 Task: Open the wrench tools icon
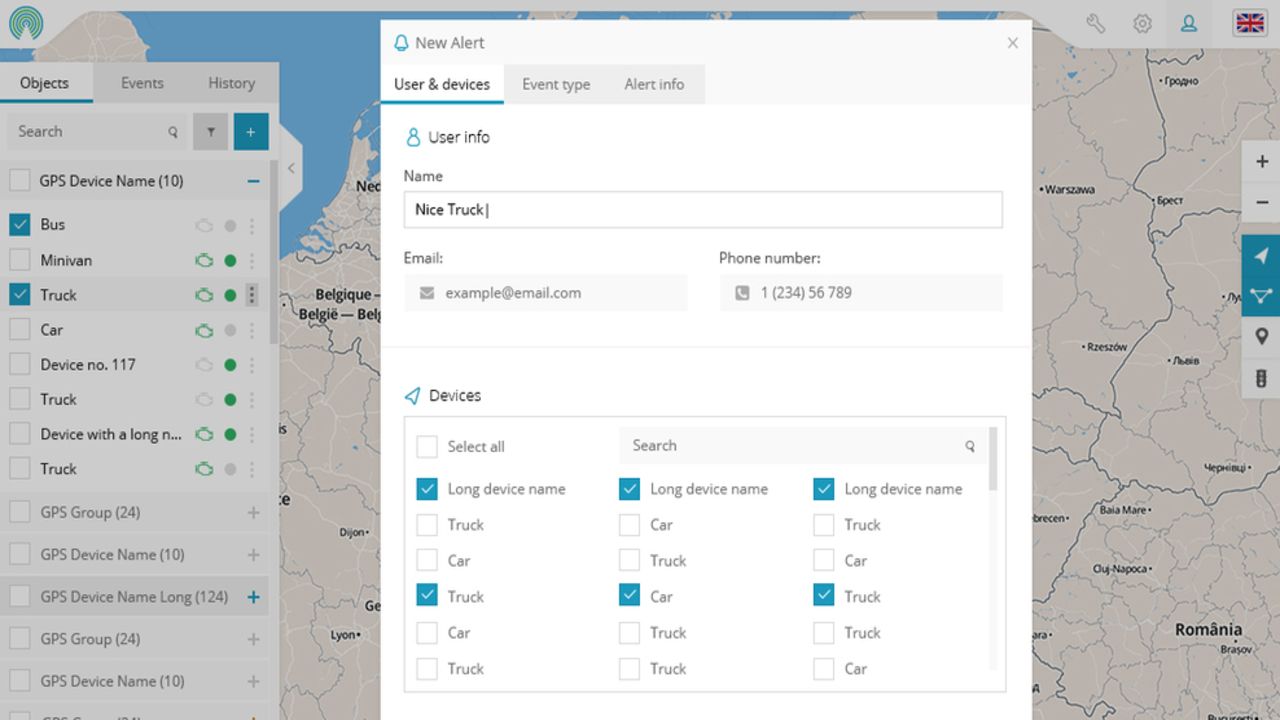pyautogui.click(x=1095, y=23)
